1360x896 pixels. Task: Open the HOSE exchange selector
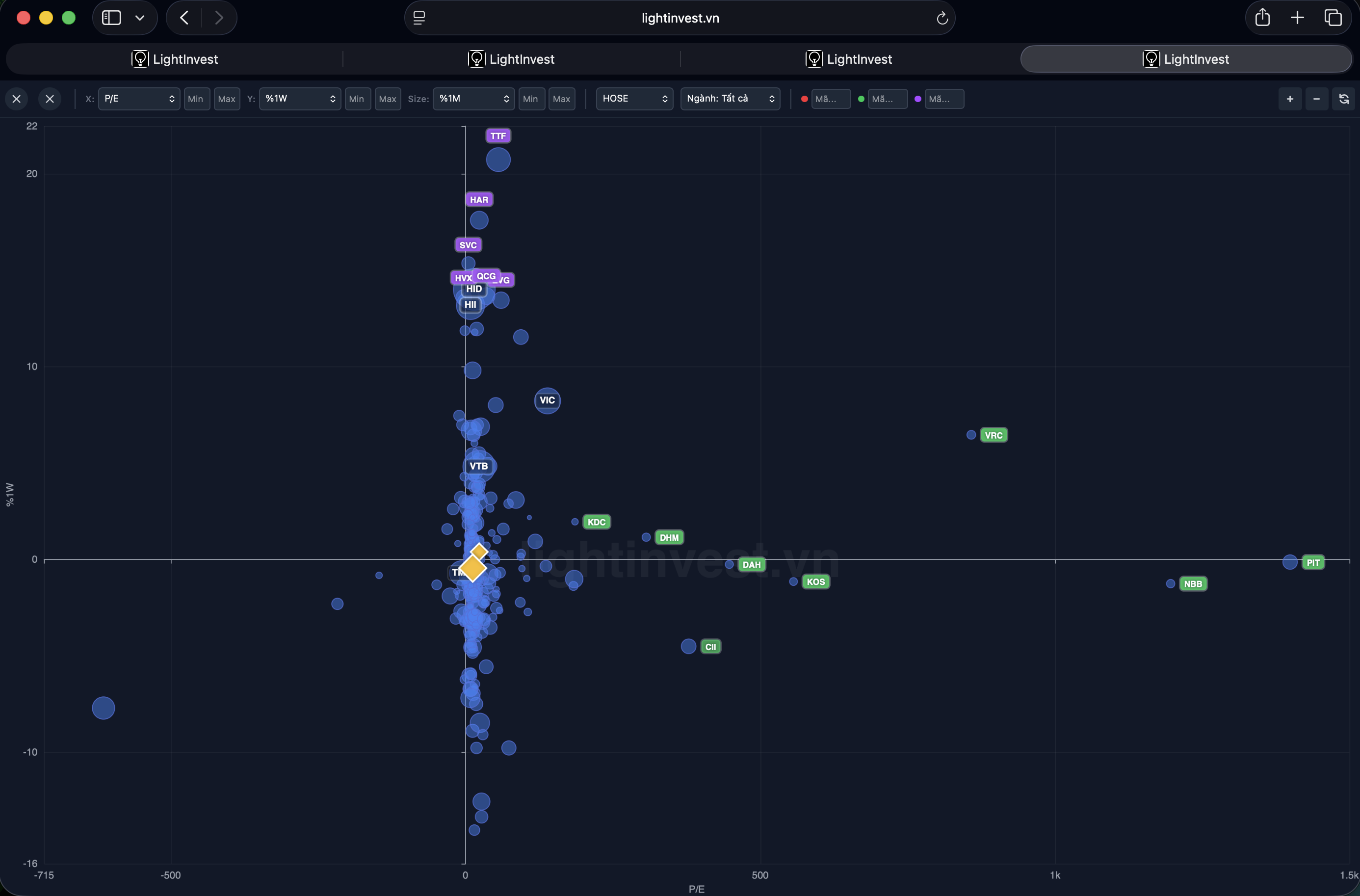634,99
